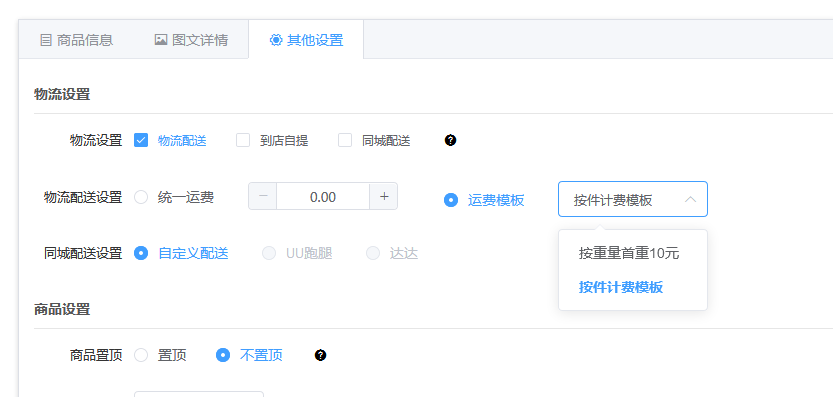Select the UU跑腿 radio button
The height and width of the screenshot is (397, 833).
point(269,254)
